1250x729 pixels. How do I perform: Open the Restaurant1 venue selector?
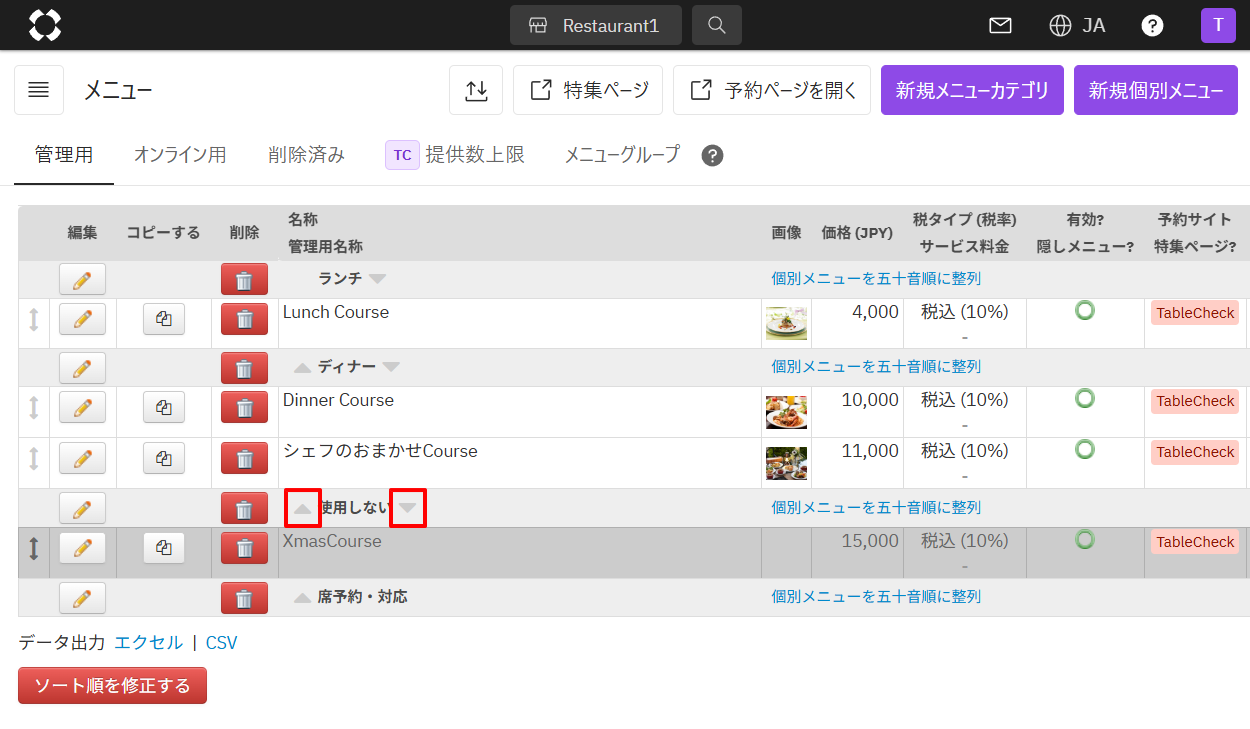[596, 25]
